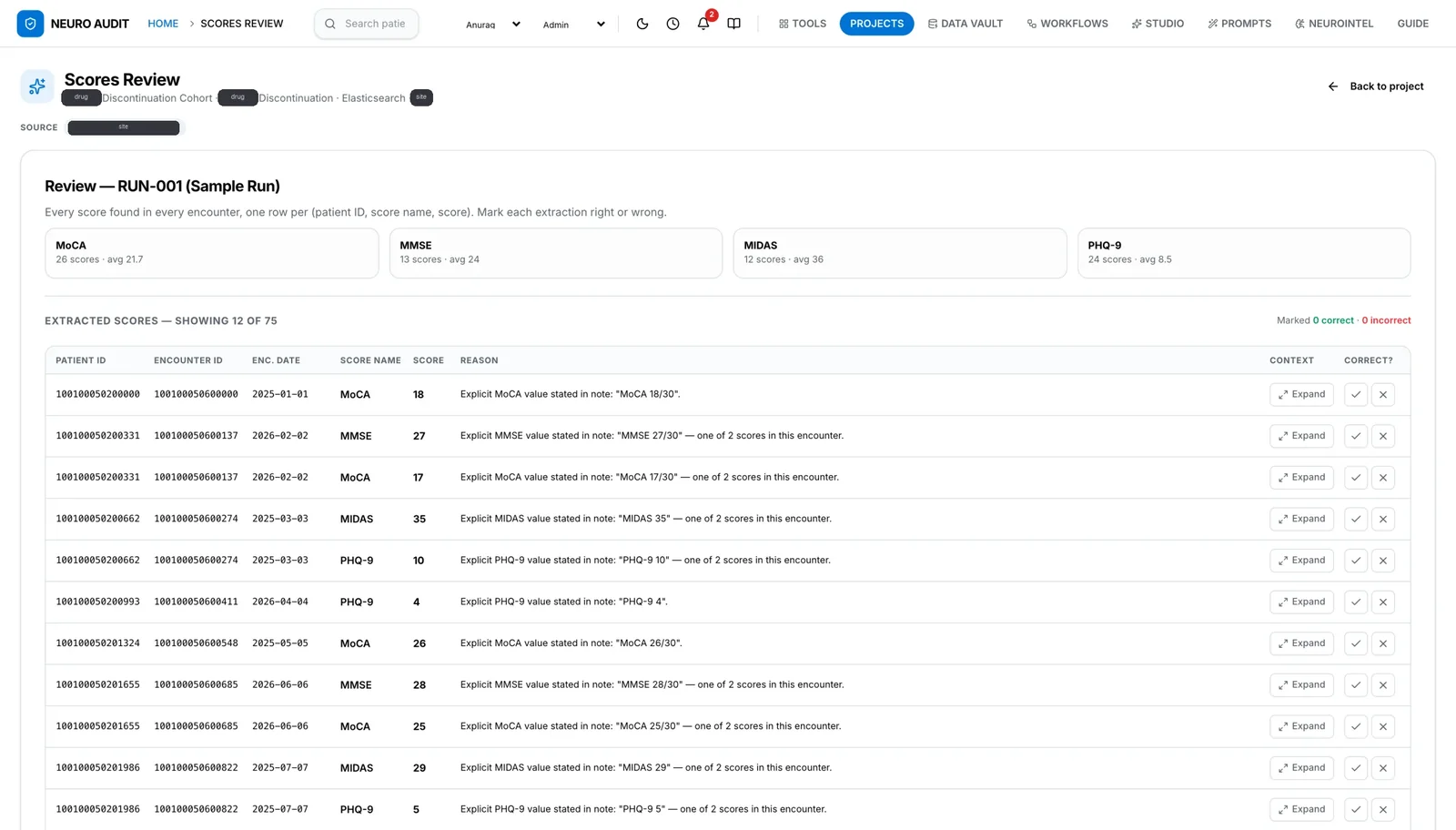Image resolution: width=1456 pixels, height=830 pixels.
Task: Open WORKFLOWS section
Action: [1067, 24]
